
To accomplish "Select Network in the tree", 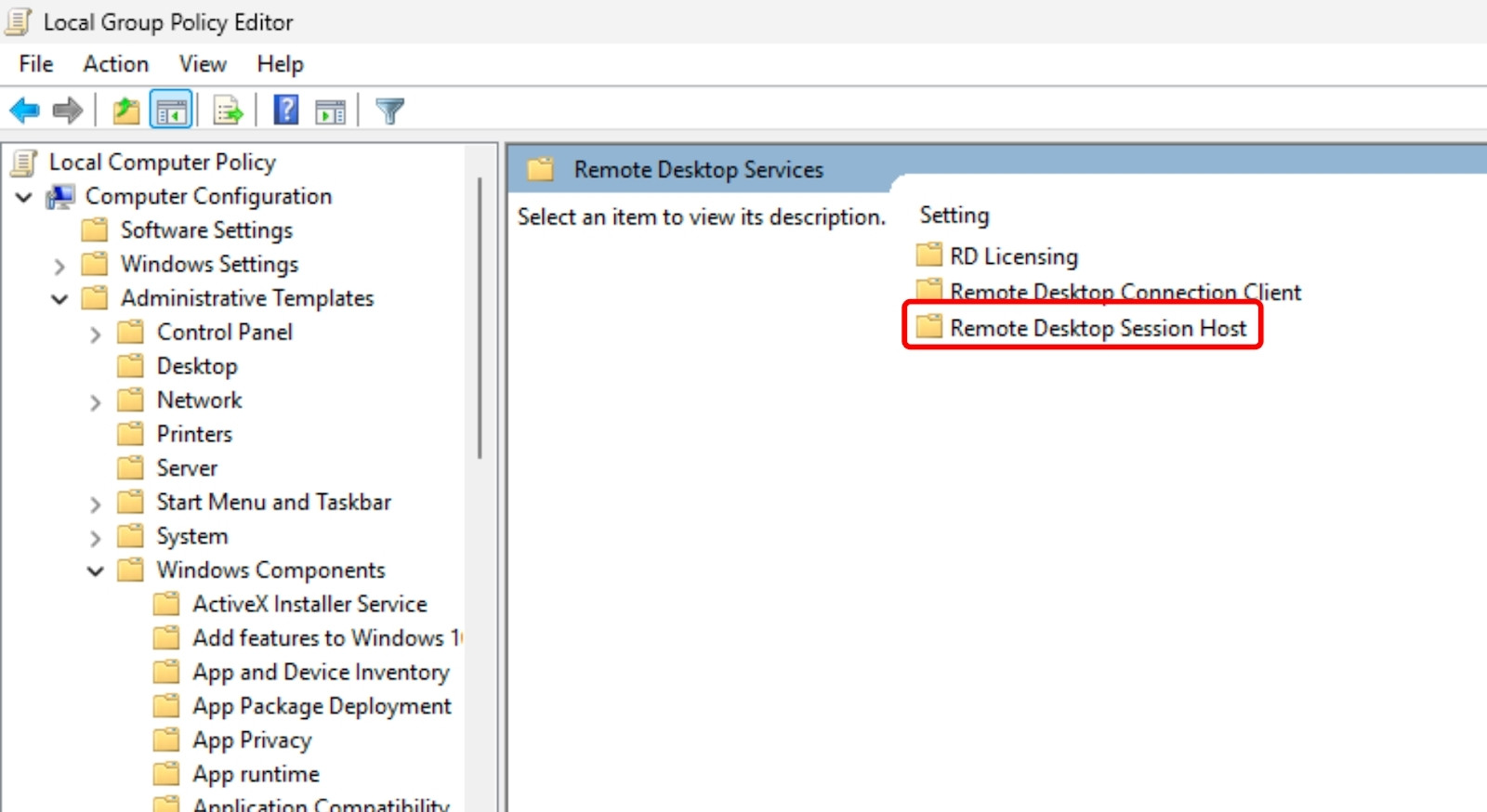I will click(x=200, y=400).
